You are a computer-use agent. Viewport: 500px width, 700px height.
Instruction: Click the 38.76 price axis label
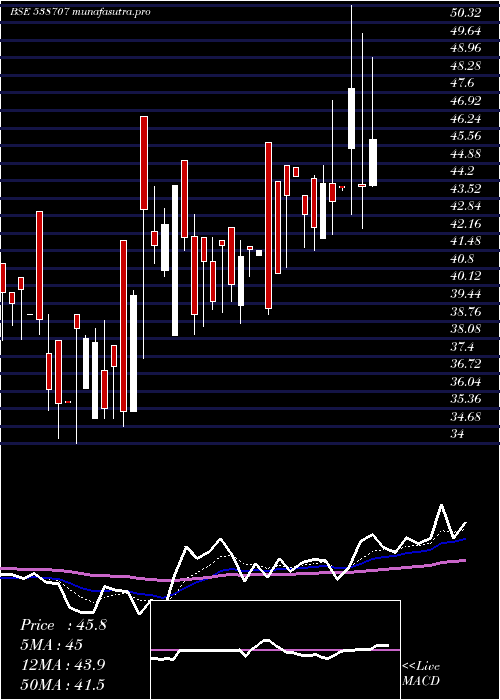point(466,312)
